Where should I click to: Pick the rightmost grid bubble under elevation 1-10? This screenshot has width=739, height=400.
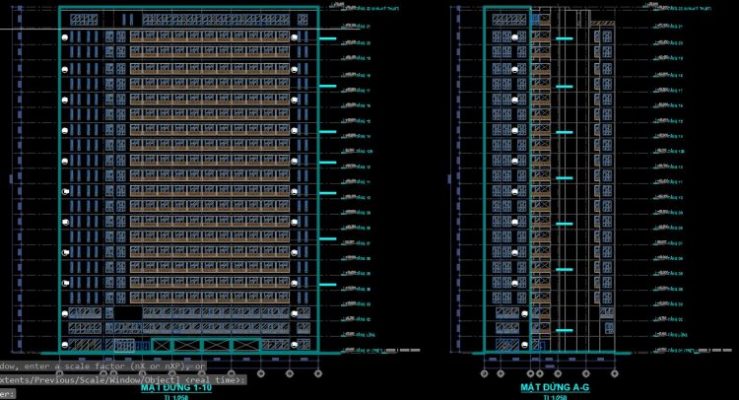coord(318,373)
